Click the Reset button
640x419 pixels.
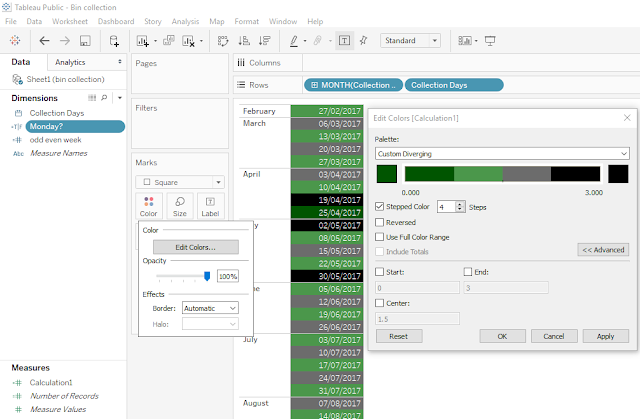click(x=399, y=336)
